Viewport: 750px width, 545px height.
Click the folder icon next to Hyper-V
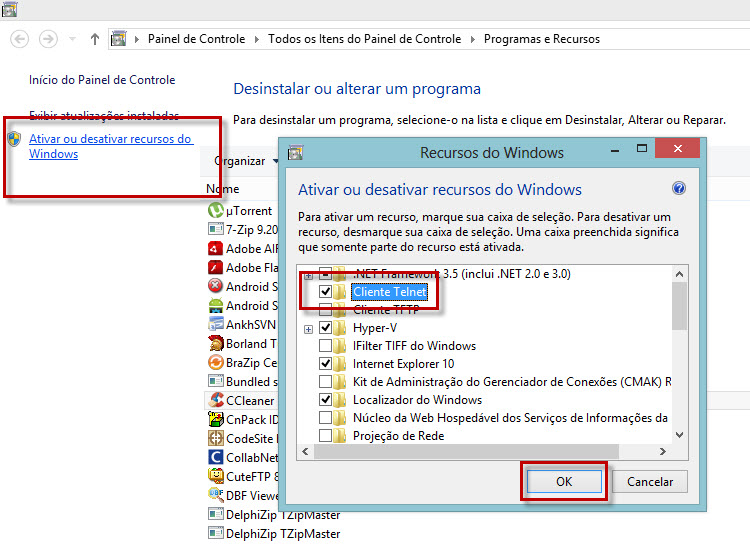pos(339,328)
